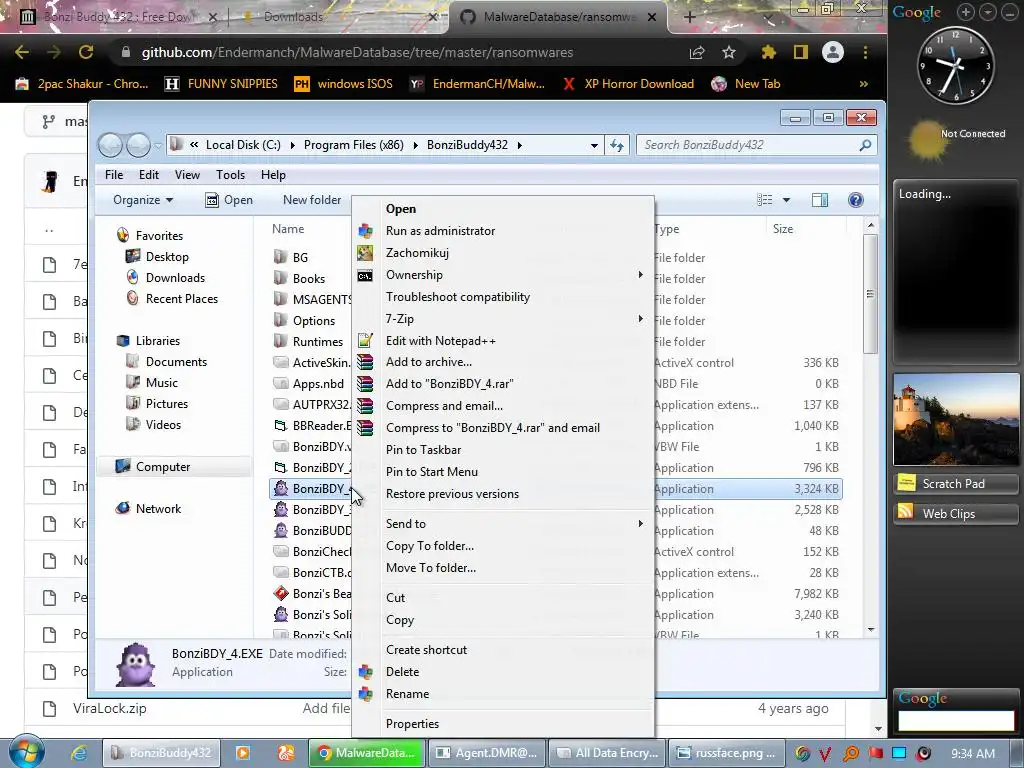
Task: Click the Notepad++ icon in context menu
Action: (365, 340)
